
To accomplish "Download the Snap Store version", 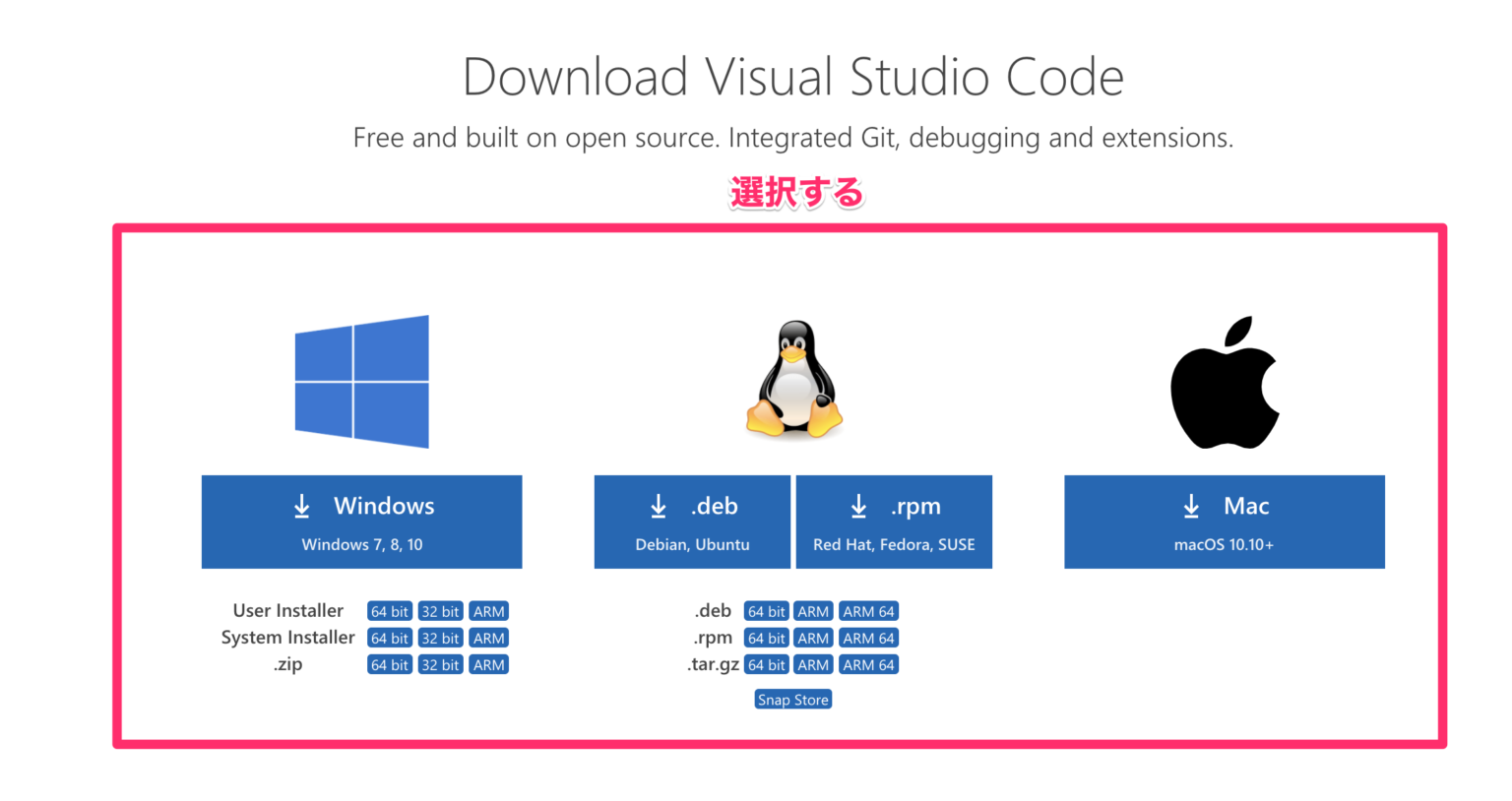I will tap(792, 699).
